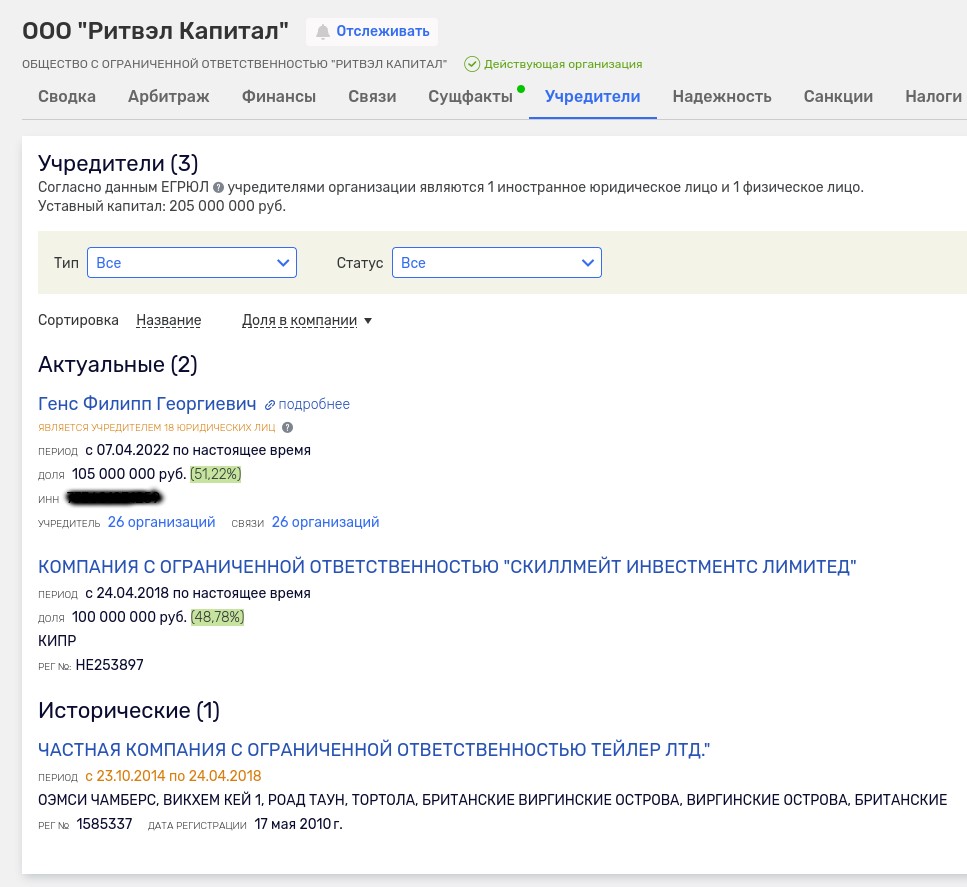
Task: Click the green dot on Сущфакты tab
Action: click(521, 88)
